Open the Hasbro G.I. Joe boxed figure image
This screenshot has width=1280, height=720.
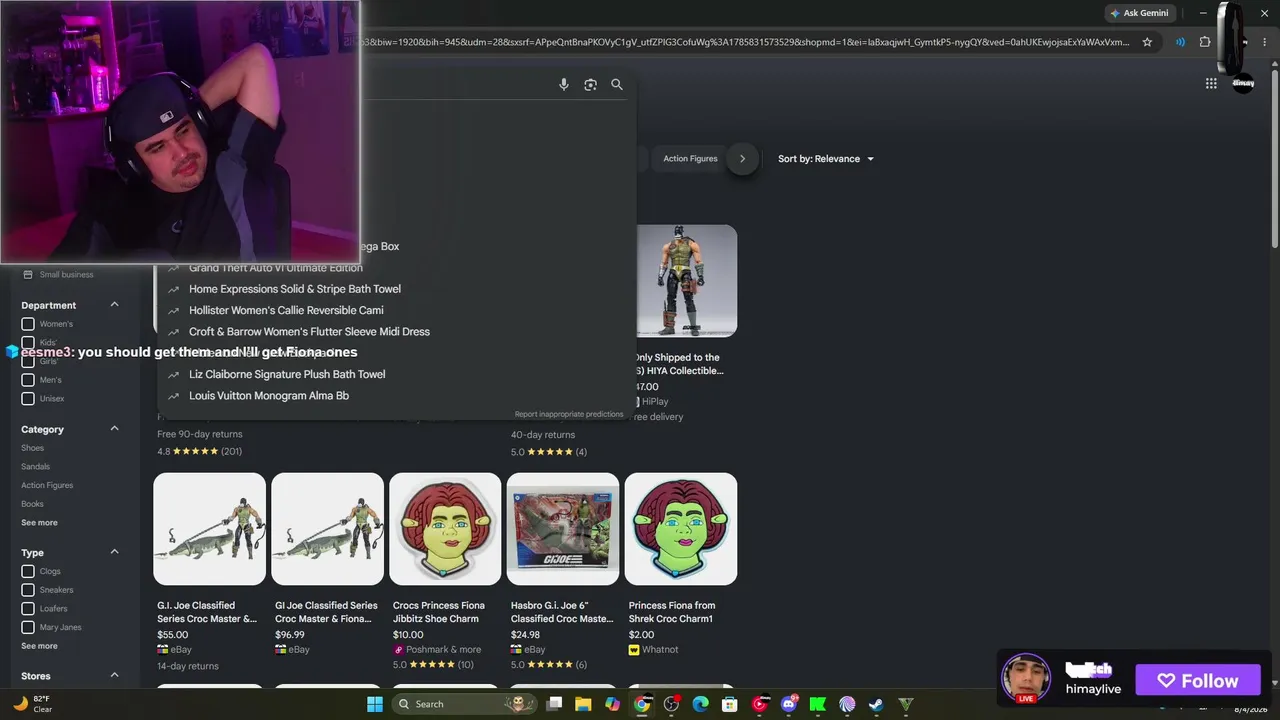tap(563, 529)
